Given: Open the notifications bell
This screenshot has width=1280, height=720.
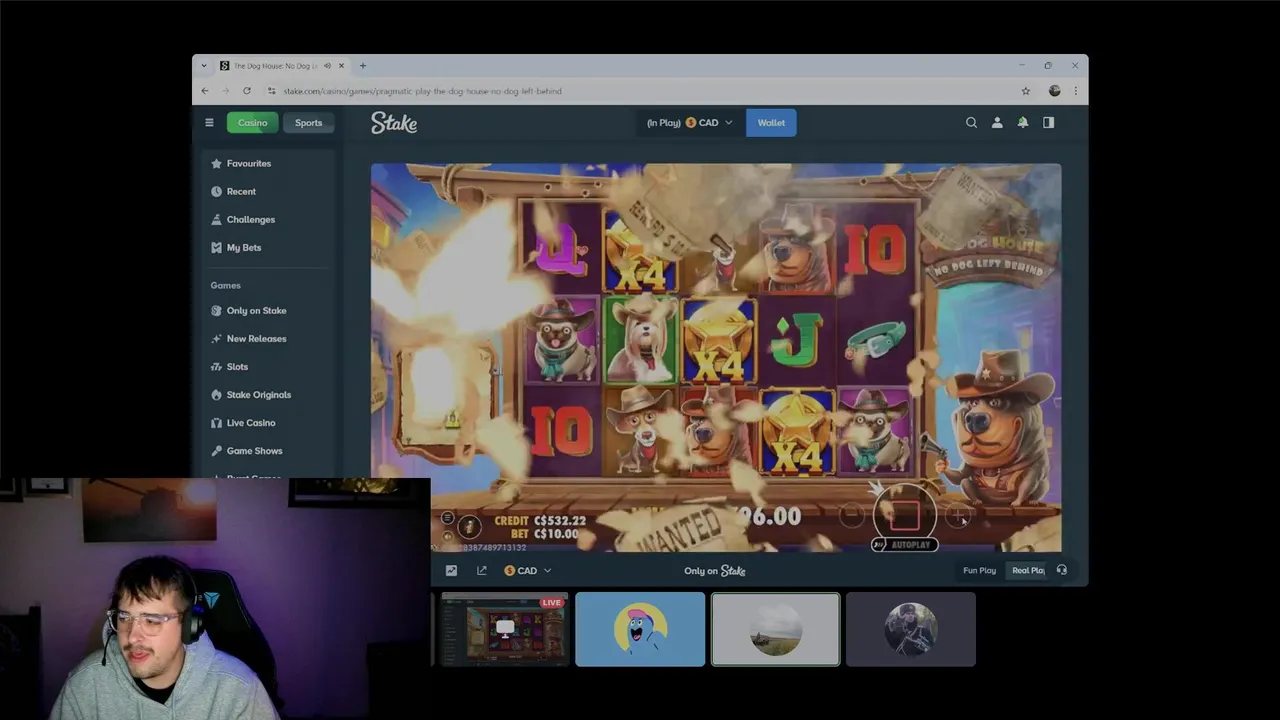Looking at the screenshot, I should (x=1023, y=123).
